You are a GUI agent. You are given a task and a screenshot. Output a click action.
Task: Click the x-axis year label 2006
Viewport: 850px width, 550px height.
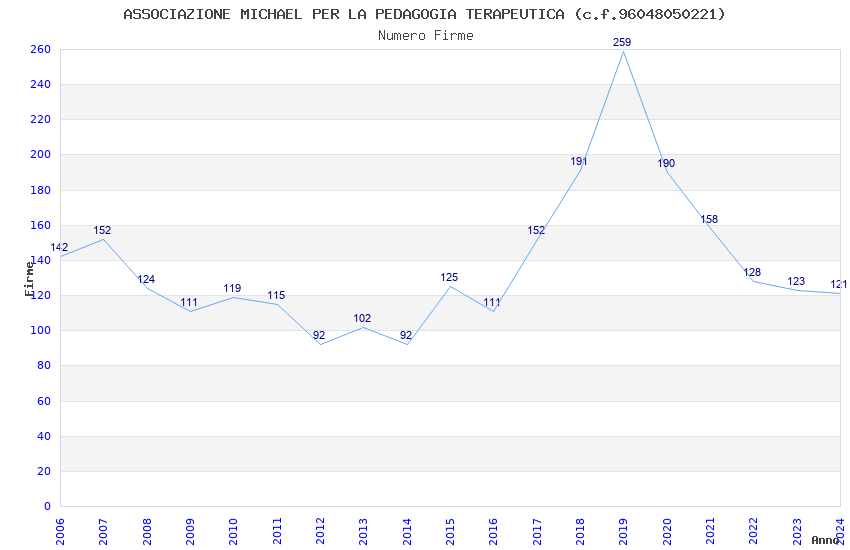(x=60, y=532)
